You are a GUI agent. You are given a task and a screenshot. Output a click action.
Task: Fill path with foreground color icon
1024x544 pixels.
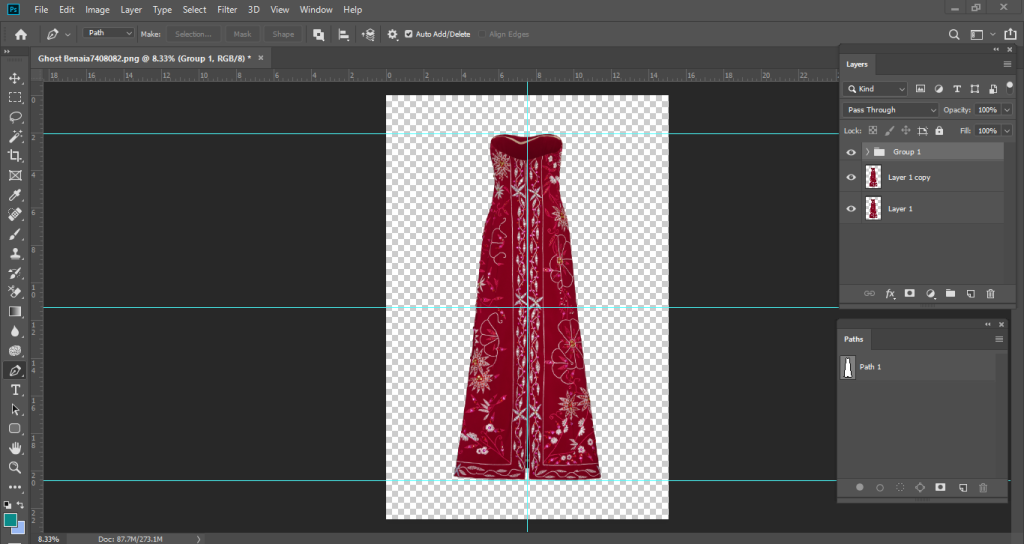coord(859,487)
